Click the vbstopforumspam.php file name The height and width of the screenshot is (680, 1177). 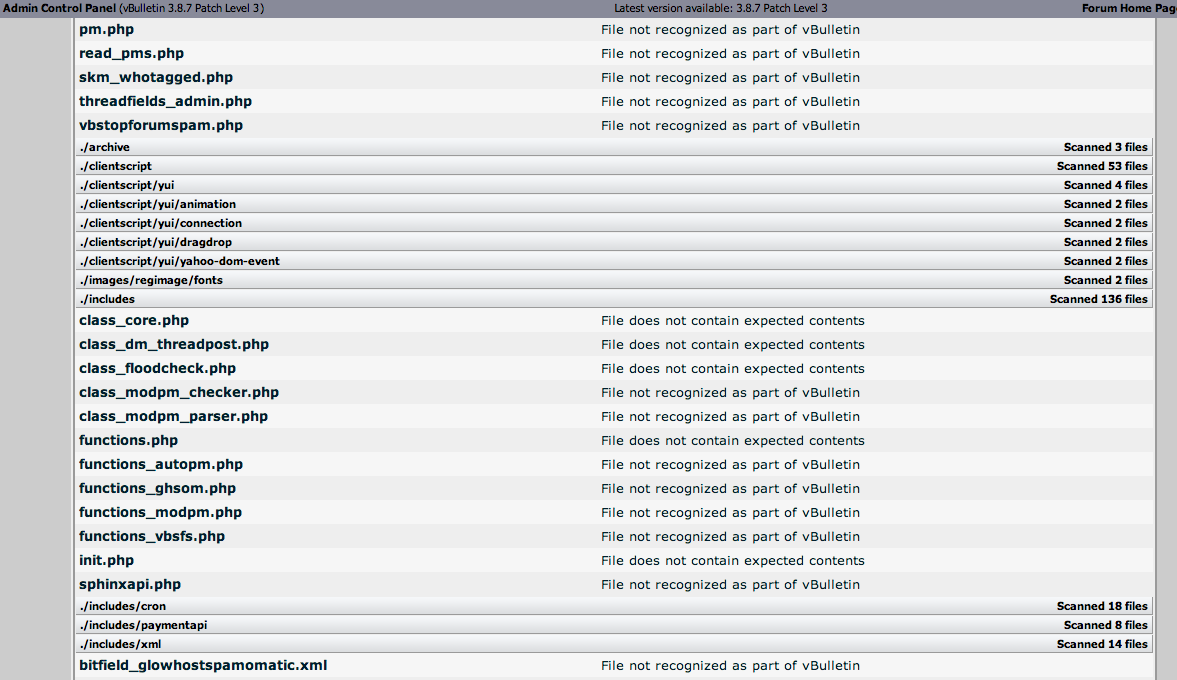point(161,125)
